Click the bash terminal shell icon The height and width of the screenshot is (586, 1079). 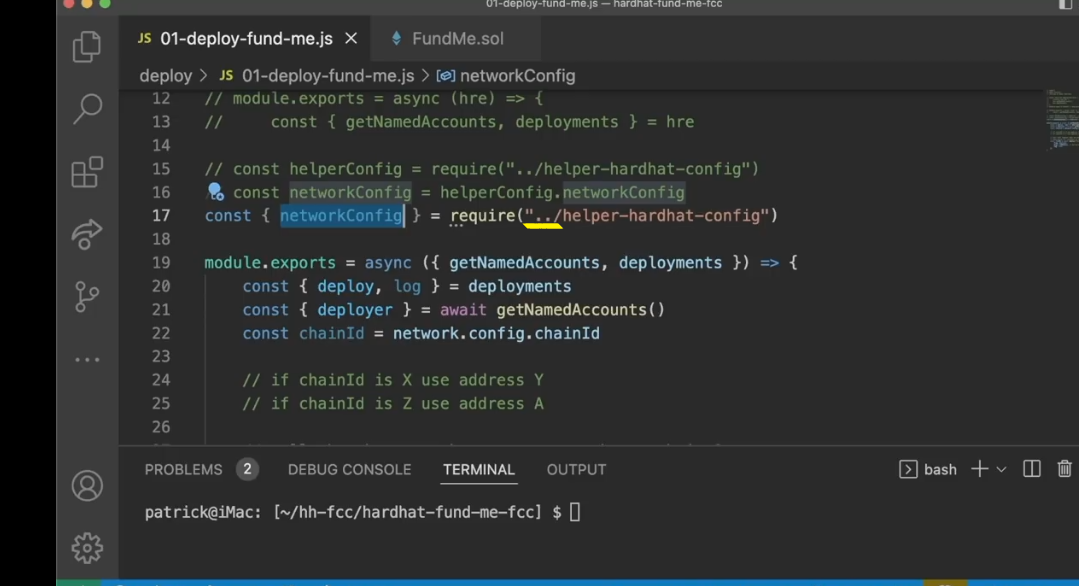908,469
